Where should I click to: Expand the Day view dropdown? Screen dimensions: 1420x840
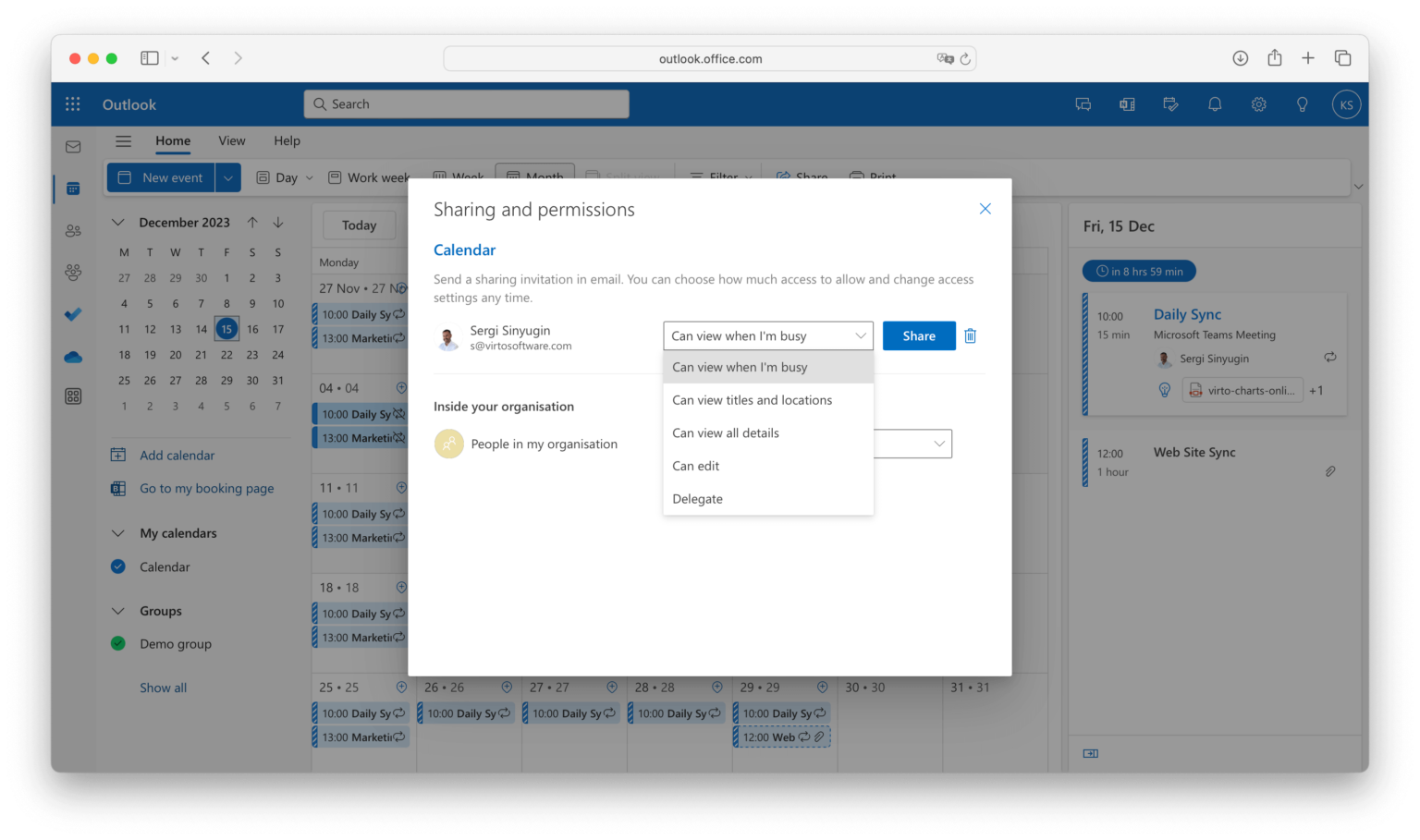click(311, 177)
